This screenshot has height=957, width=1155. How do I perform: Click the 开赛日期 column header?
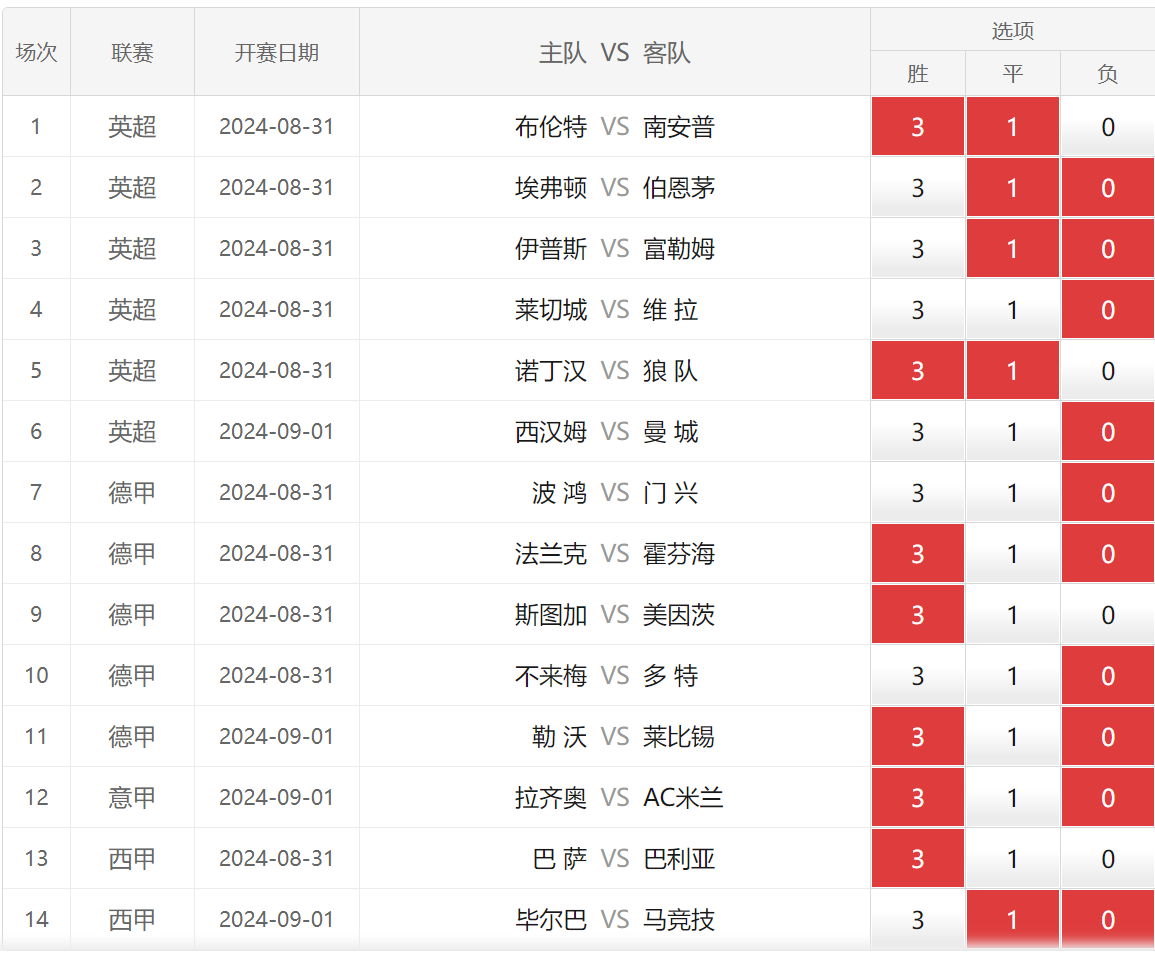pyautogui.click(x=276, y=52)
